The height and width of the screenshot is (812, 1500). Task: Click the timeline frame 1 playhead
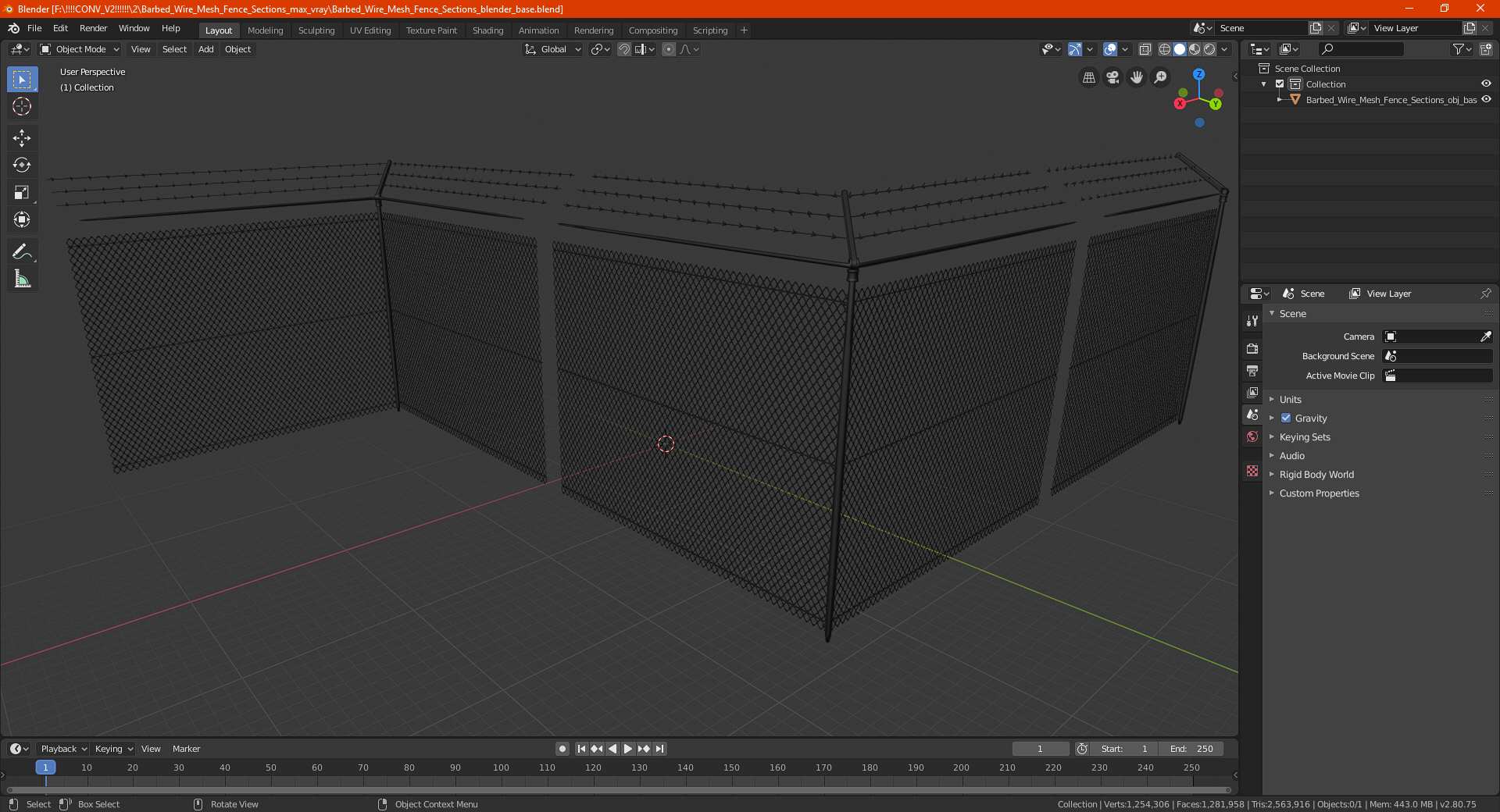(x=45, y=767)
